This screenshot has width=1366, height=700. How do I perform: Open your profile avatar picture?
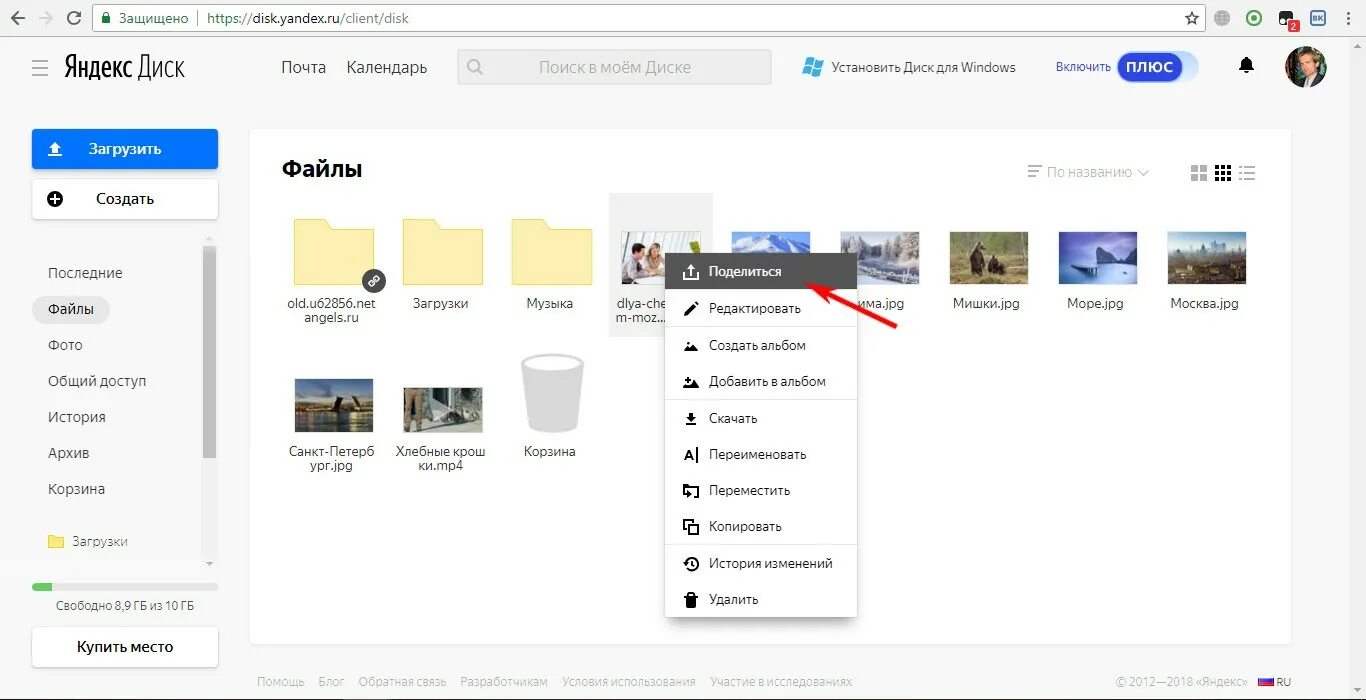click(x=1306, y=67)
